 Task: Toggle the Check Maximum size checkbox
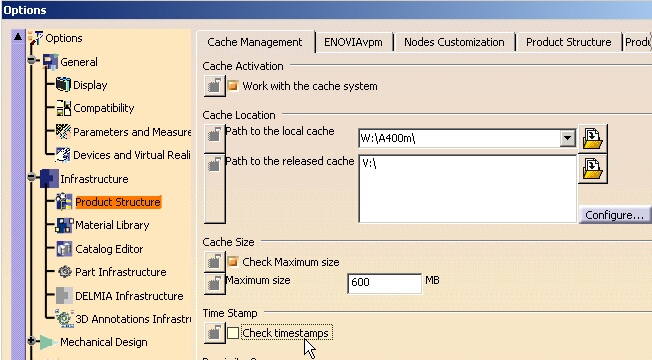coord(233,262)
